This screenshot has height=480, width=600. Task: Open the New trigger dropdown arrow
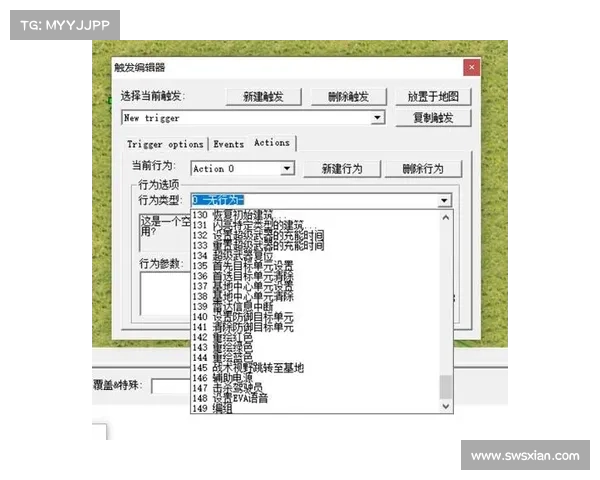tap(377, 118)
